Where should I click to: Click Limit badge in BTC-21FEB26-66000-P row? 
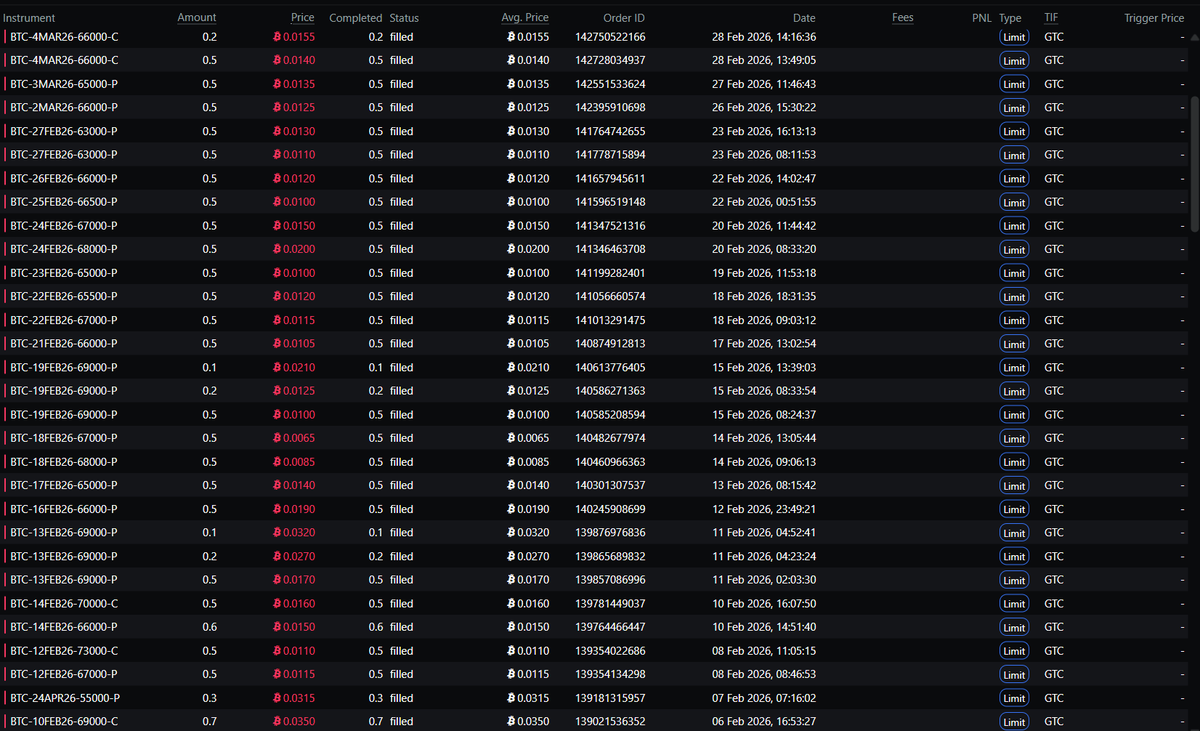(x=1014, y=344)
